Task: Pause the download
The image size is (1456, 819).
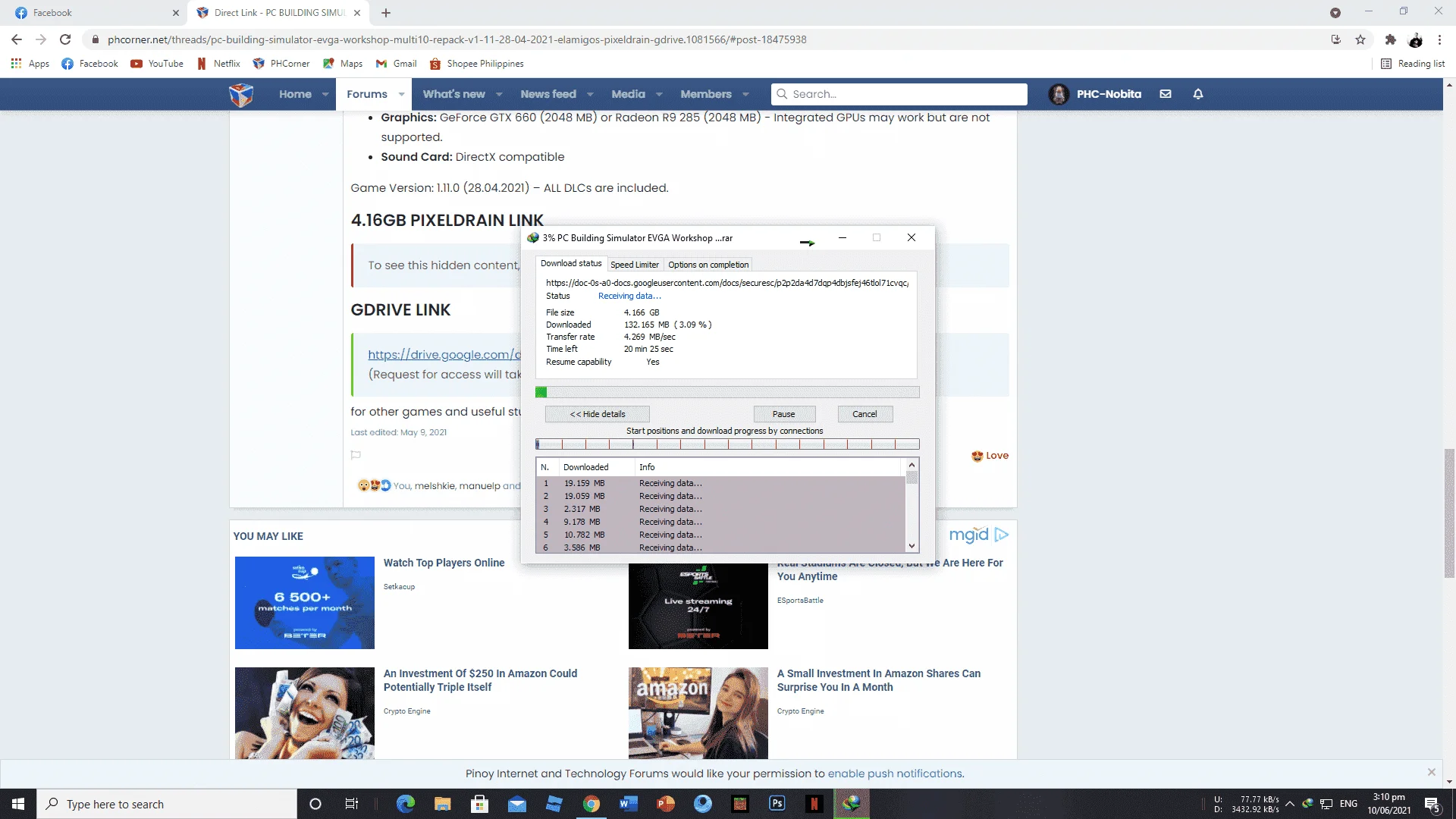Action: tap(784, 414)
